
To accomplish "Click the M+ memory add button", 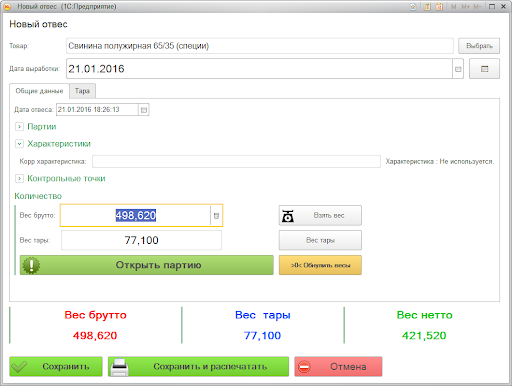I will click(x=465, y=7).
